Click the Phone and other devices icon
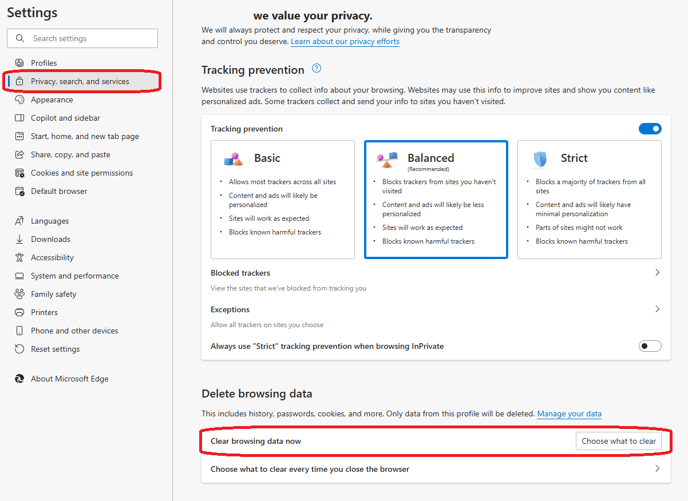Image resolution: width=688 pixels, height=501 pixels. click(19, 331)
